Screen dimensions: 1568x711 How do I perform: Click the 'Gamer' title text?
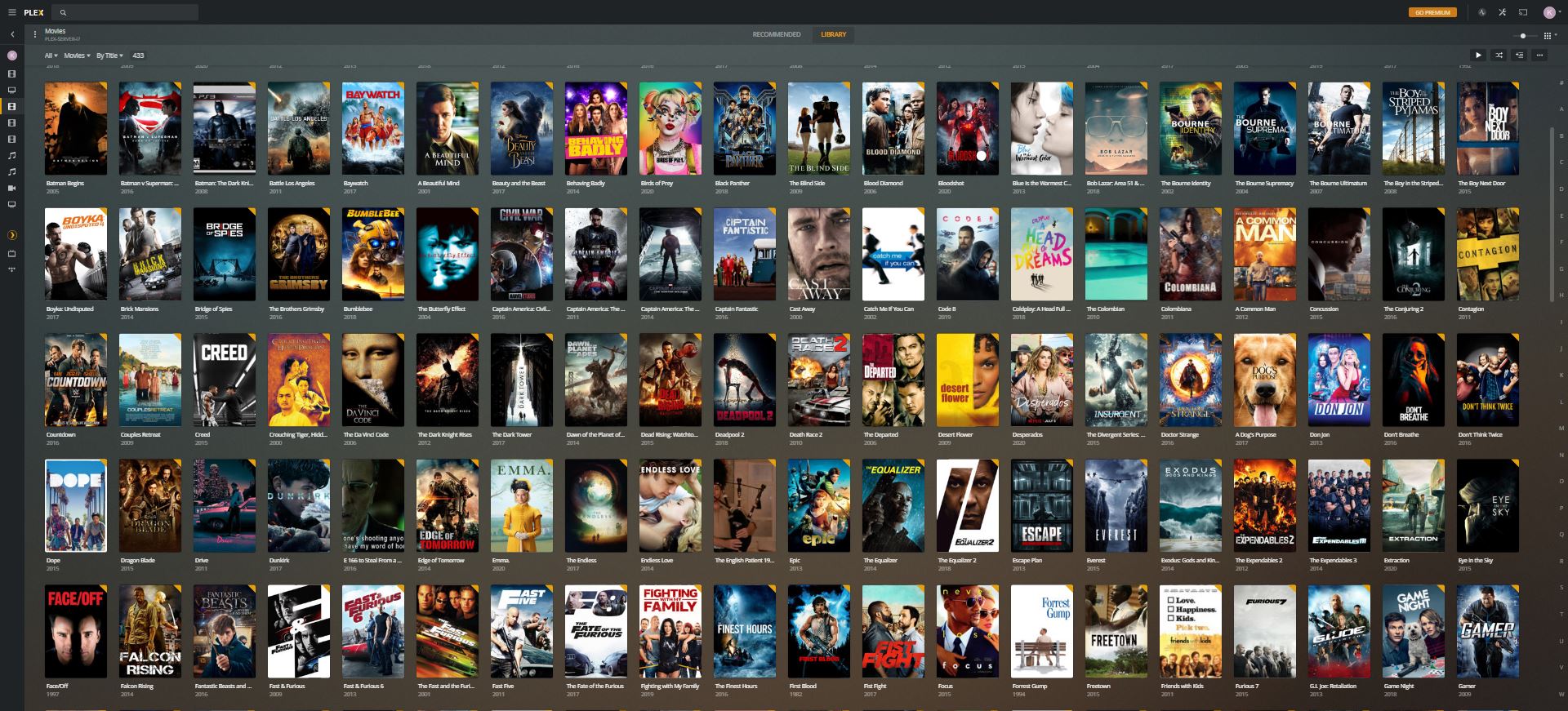click(x=1468, y=687)
